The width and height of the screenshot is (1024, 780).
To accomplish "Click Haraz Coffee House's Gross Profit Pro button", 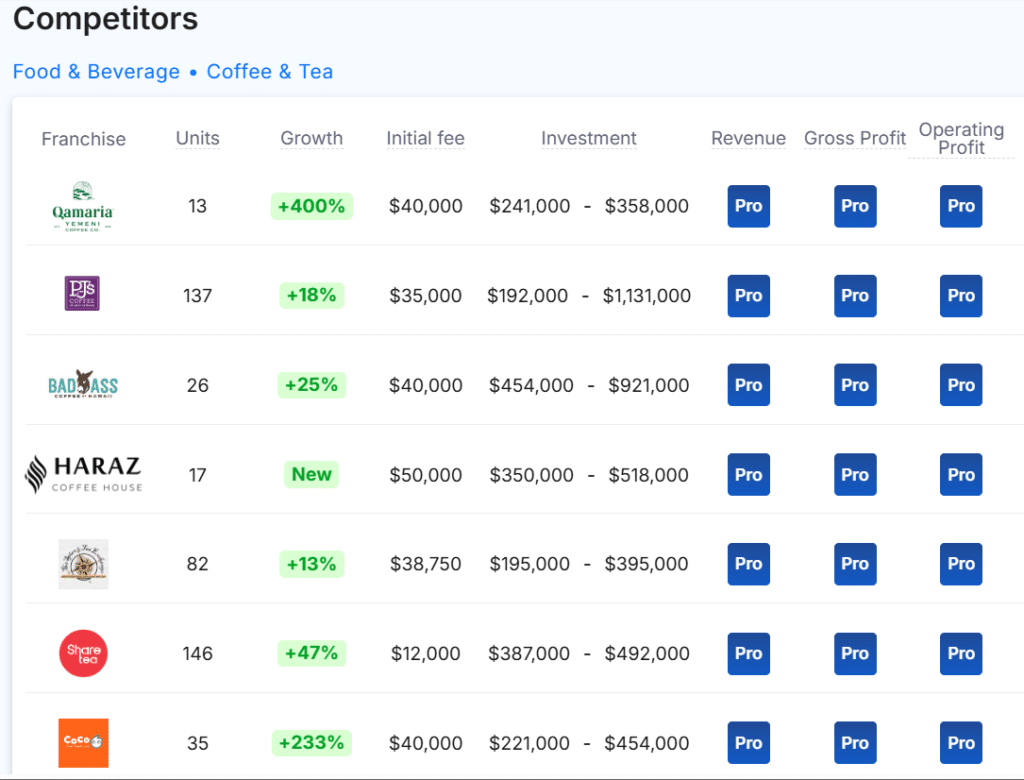I will point(855,474).
